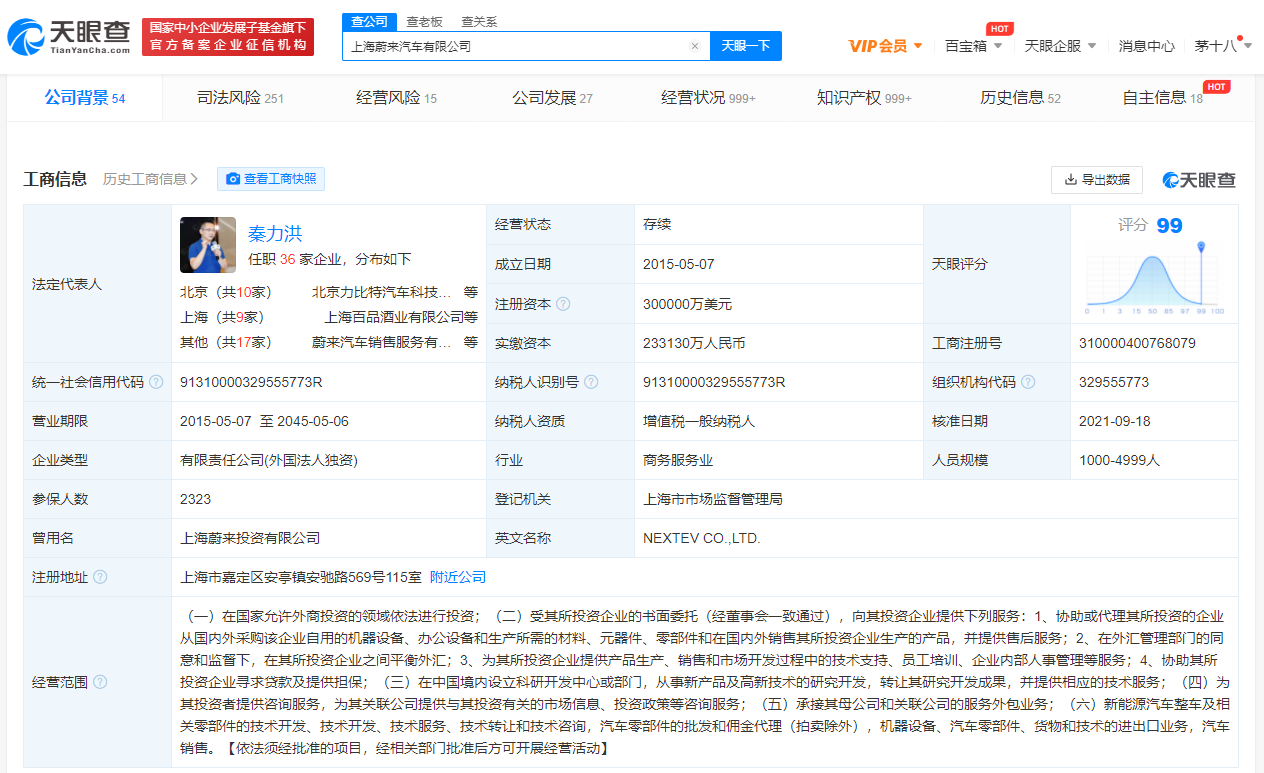This screenshot has height=773, width=1264.
Task: Open the 知识产权 tab
Action: [x=864, y=98]
